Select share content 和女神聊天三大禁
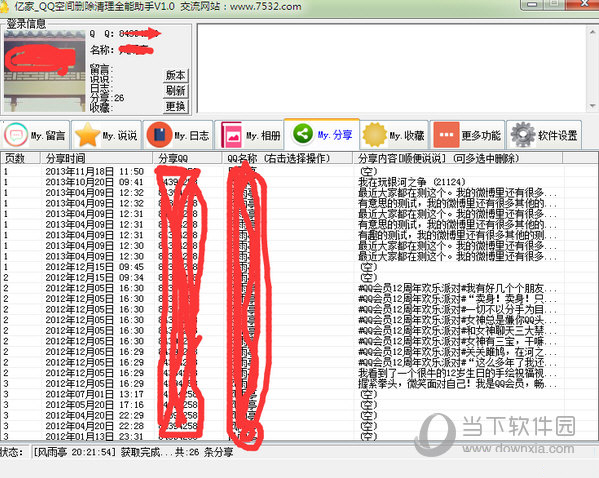 [x=457, y=331]
